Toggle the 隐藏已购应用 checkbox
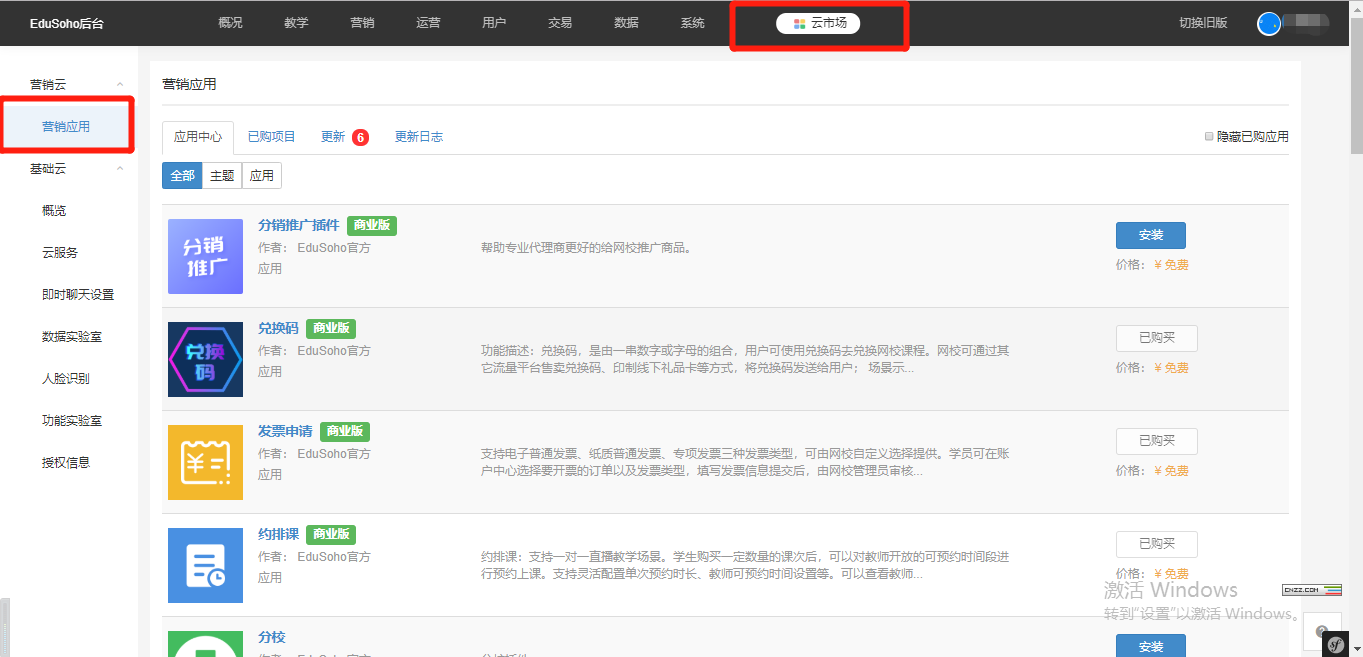The height and width of the screenshot is (657, 1363). pyautogui.click(x=1209, y=136)
